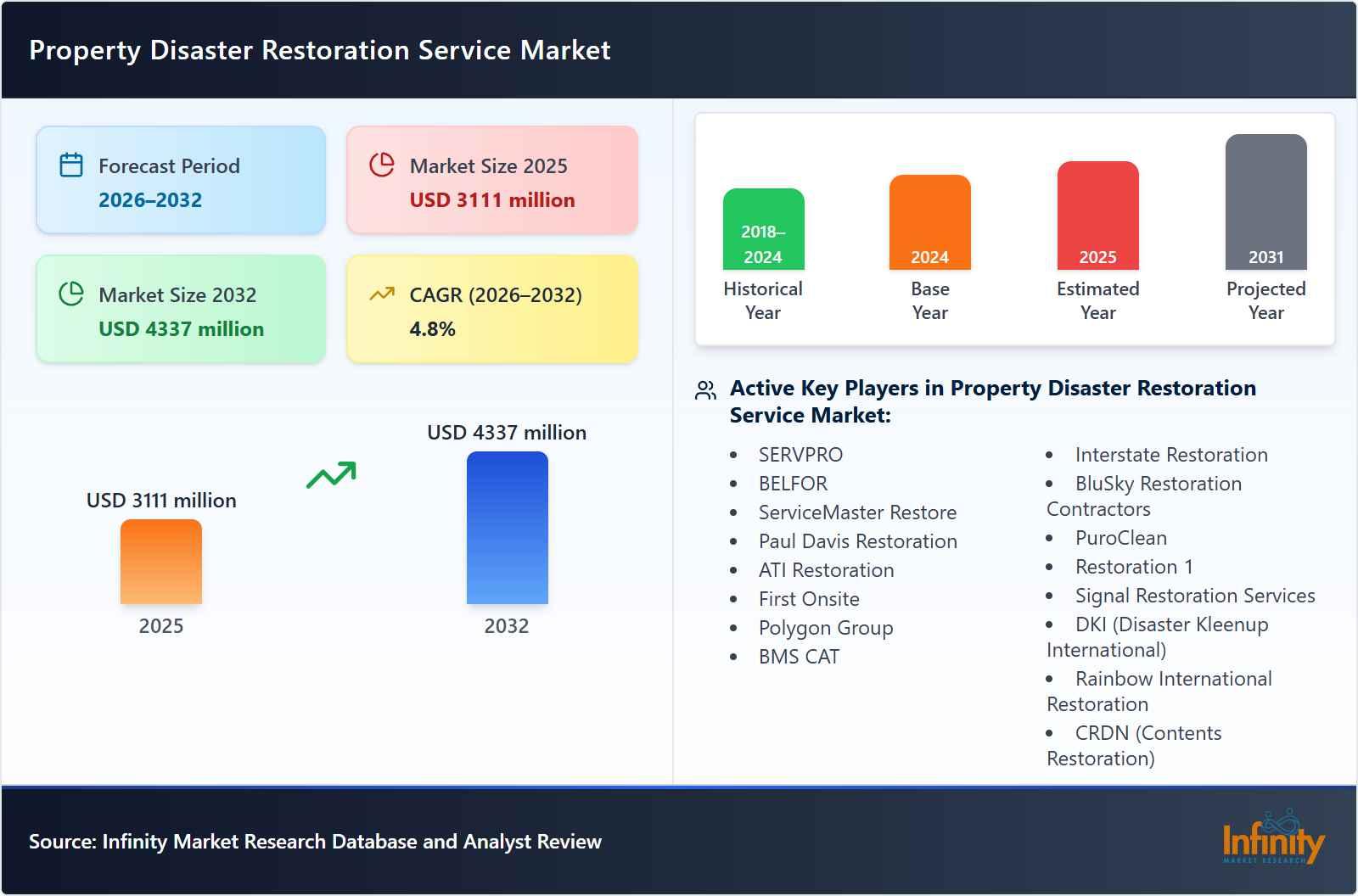The width and height of the screenshot is (1358, 896).
Task: Select the blue 2032 market size bar
Action: coord(507,530)
